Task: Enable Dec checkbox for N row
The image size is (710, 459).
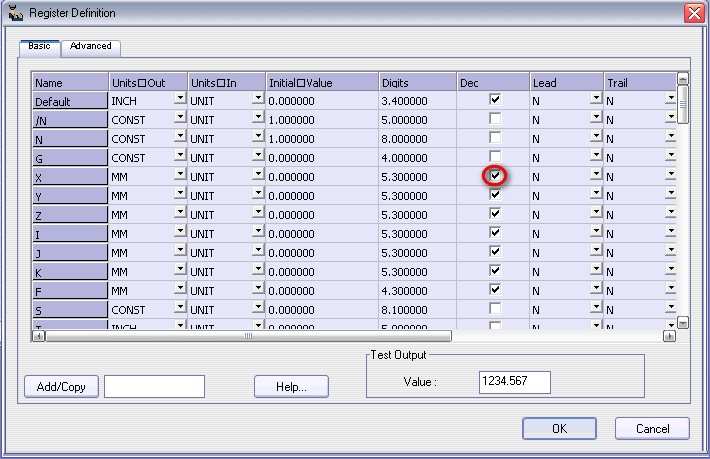Action: click(495, 137)
